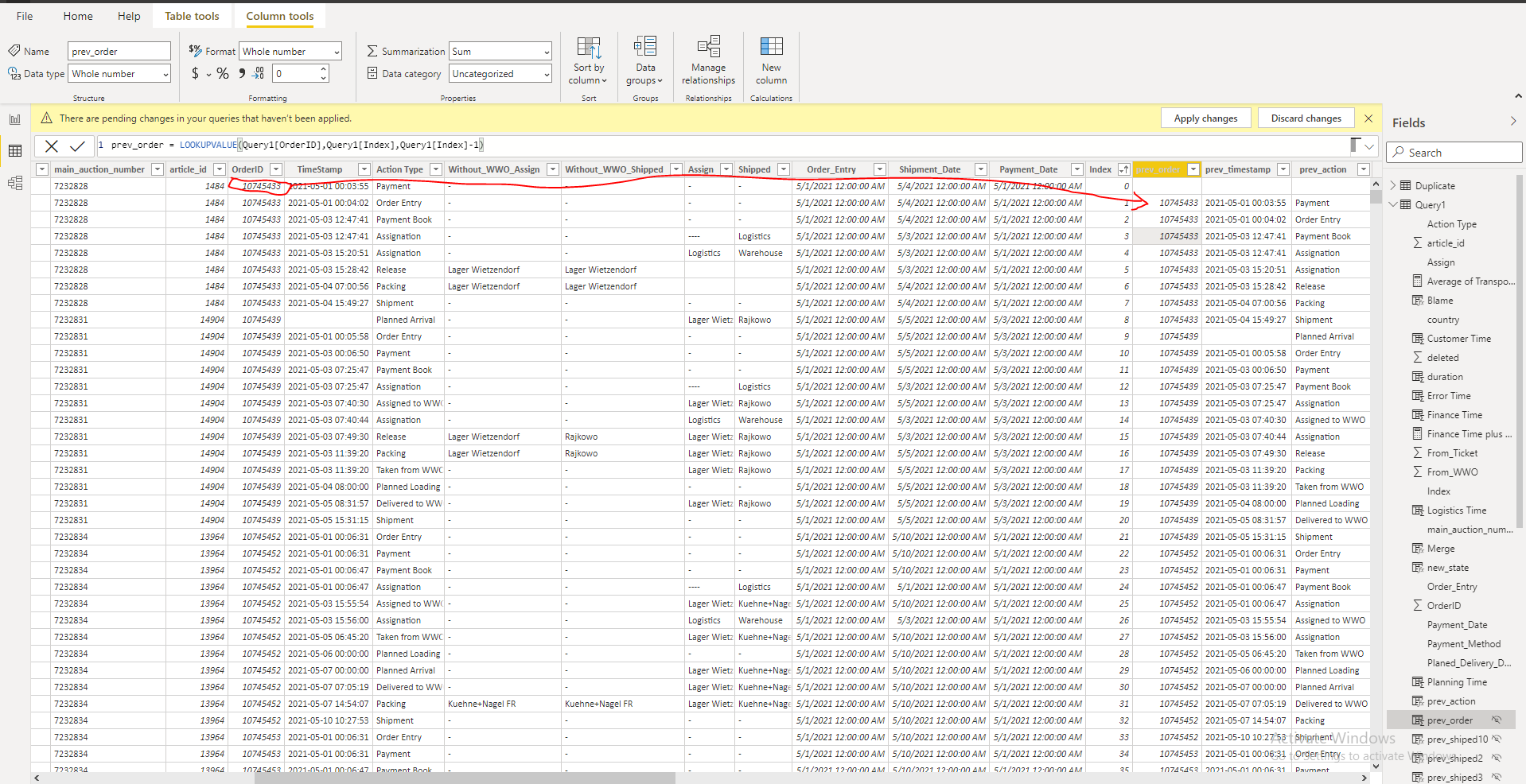Cancel the formula with X icon

click(52, 146)
